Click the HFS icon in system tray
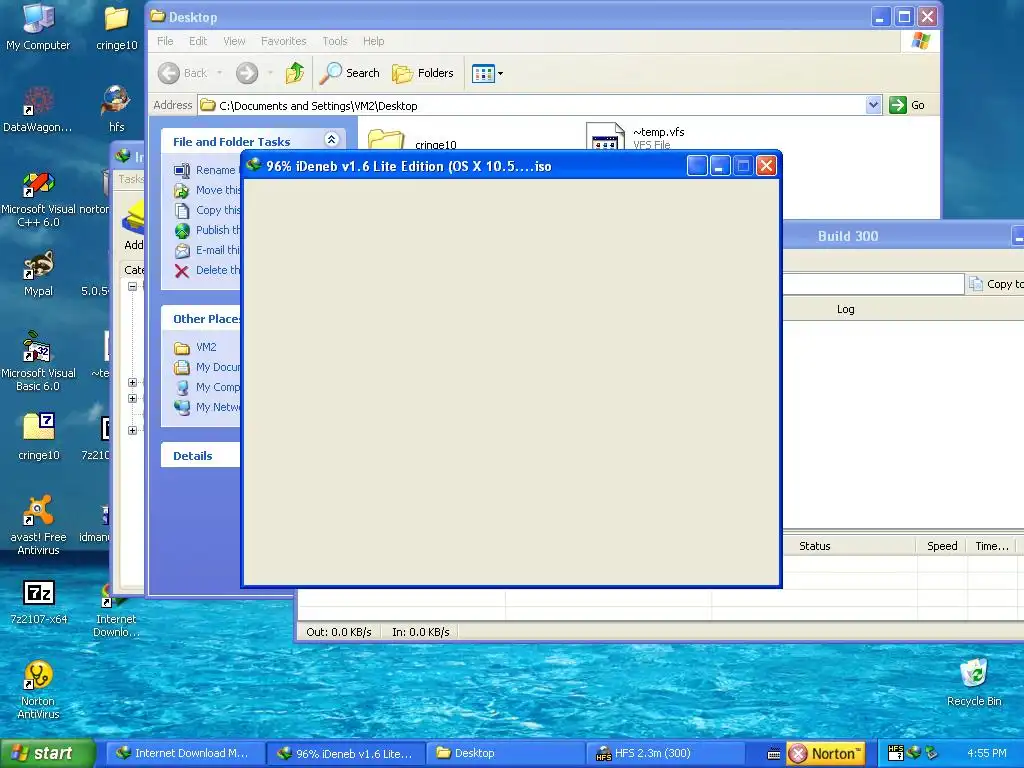Viewport: 1024px width, 768px height. click(895, 753)
